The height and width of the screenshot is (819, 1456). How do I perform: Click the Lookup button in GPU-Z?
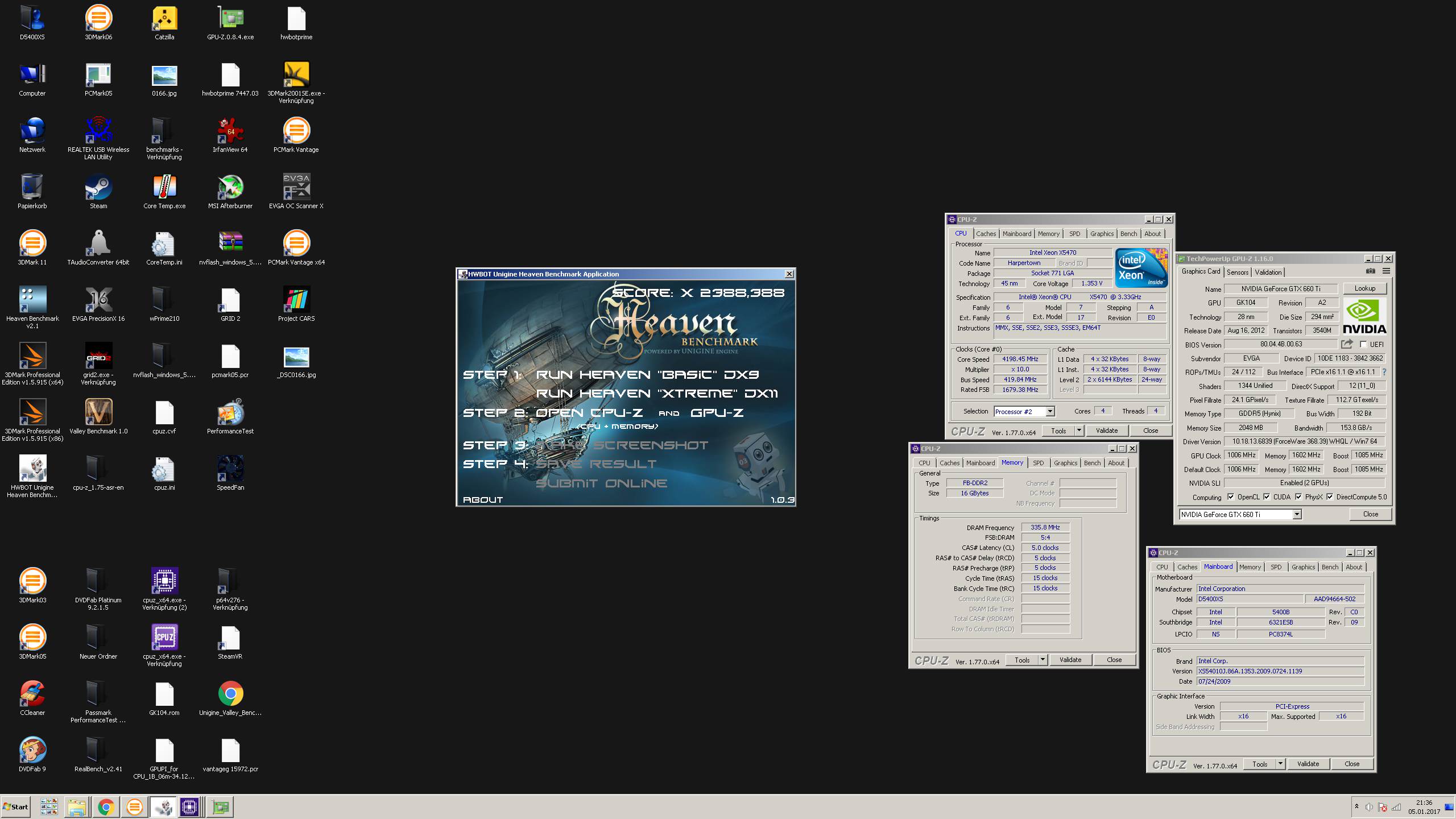(1364, 288)
